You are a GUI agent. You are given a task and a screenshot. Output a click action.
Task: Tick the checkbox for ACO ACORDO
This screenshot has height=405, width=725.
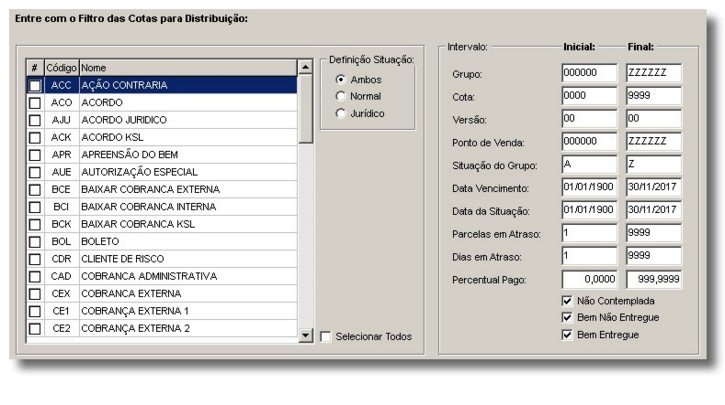coord(35,103)
